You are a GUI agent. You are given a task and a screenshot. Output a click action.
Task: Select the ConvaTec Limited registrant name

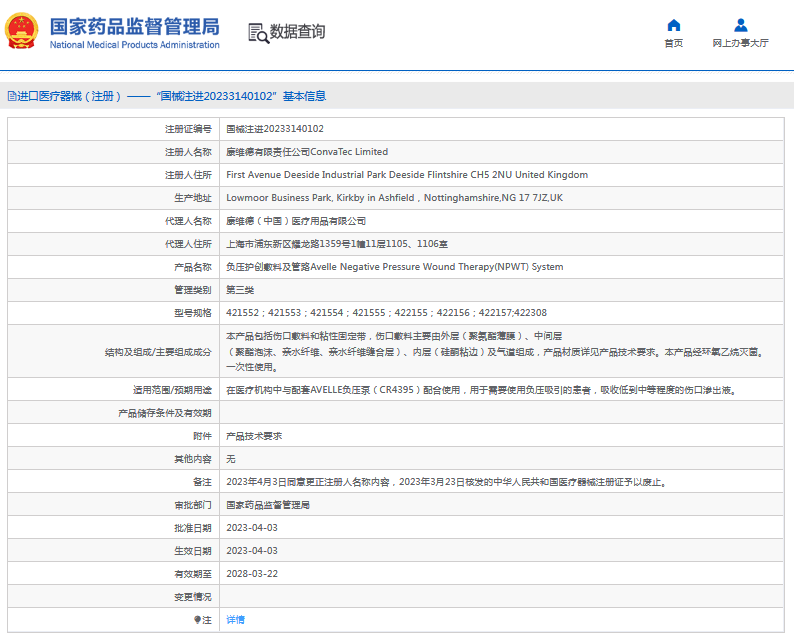307,152
